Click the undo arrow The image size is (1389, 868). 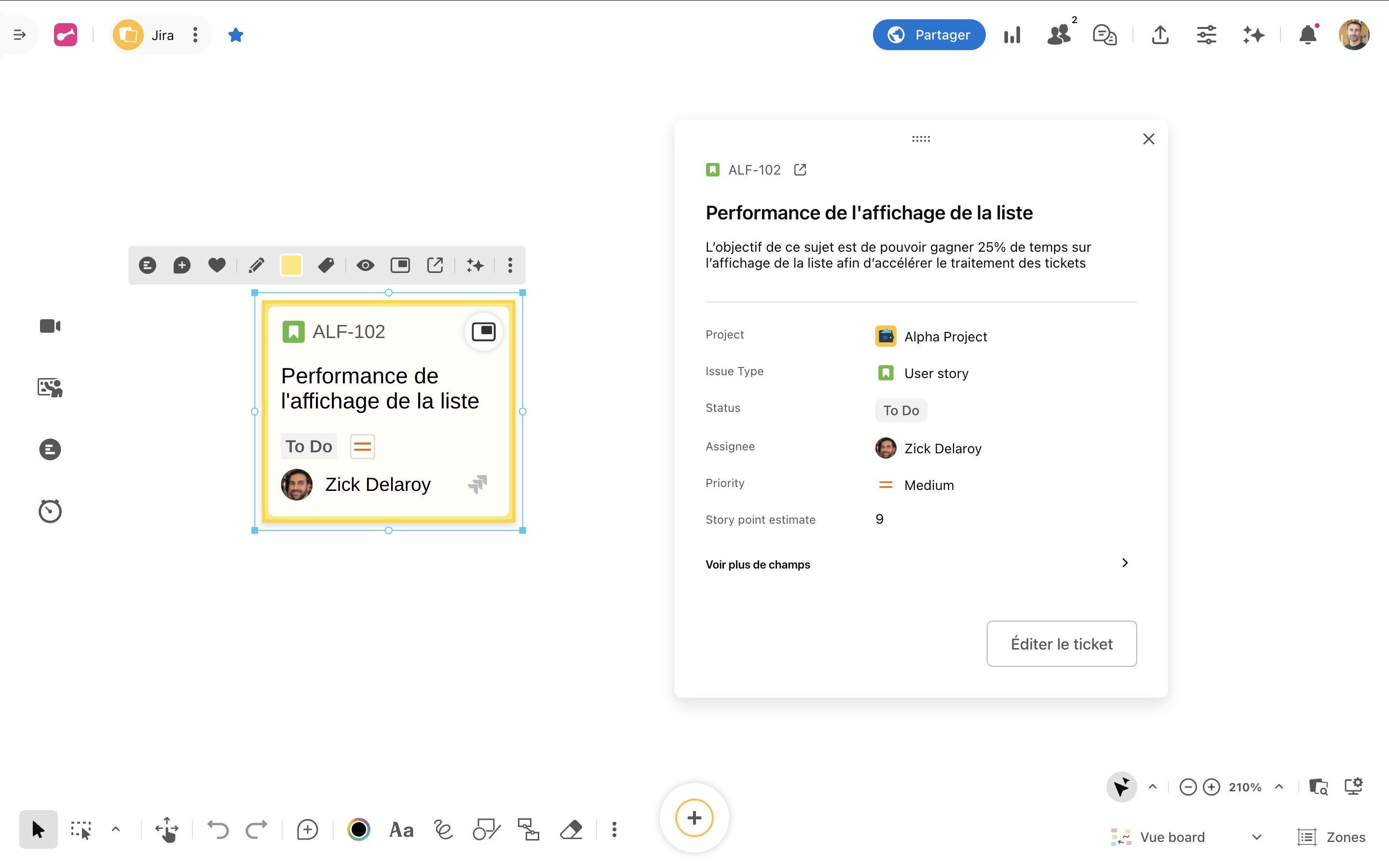[x=218, y=829]
